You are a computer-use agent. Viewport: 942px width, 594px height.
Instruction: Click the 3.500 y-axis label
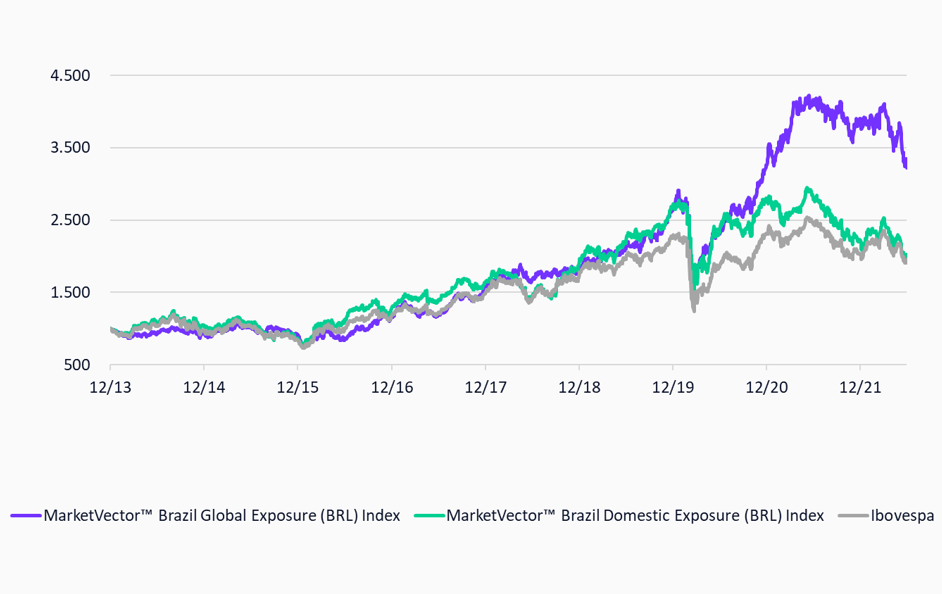(70, 148)
